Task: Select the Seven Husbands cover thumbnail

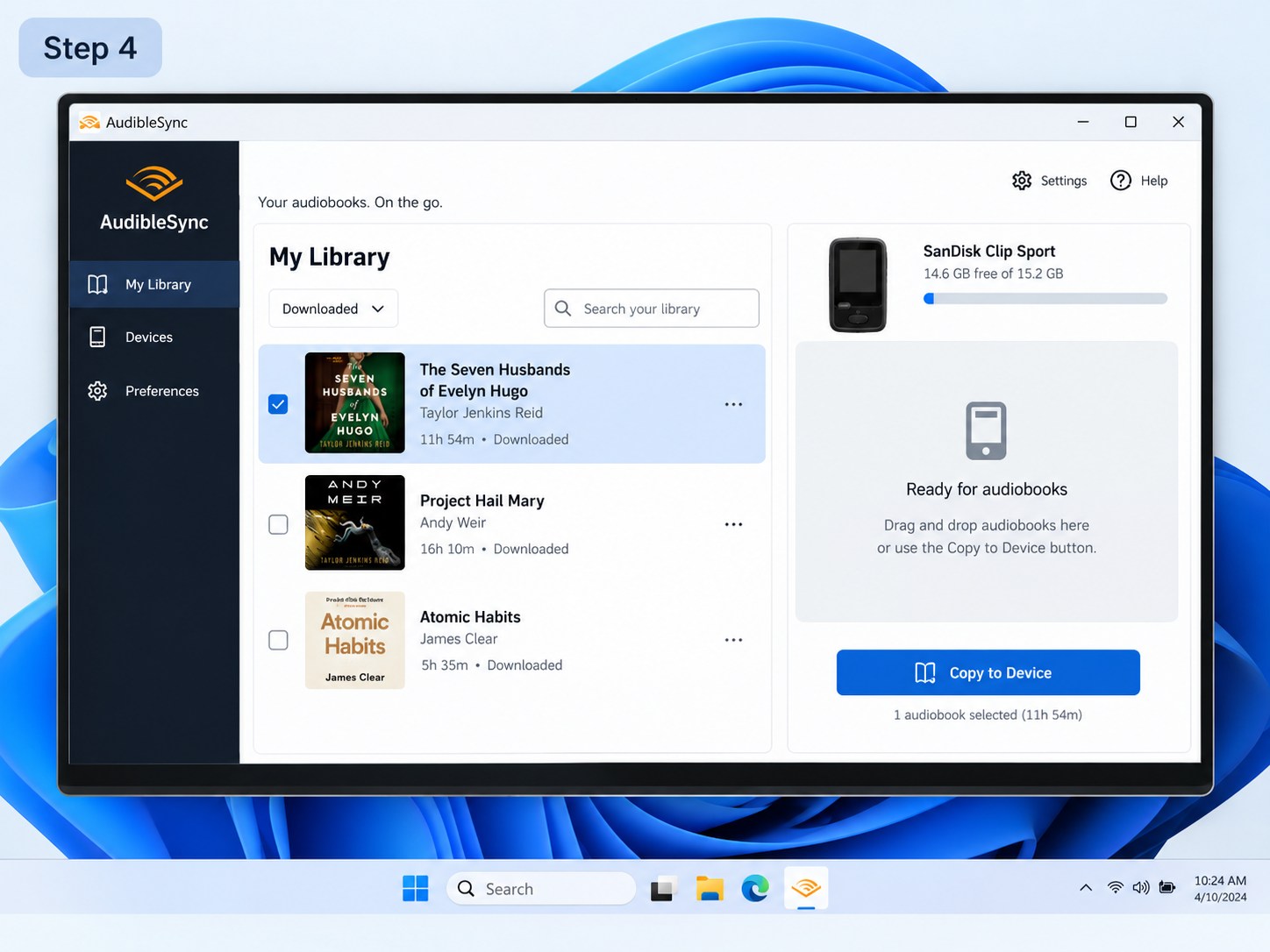Action: pyautogui.click(x=355, y=403)
